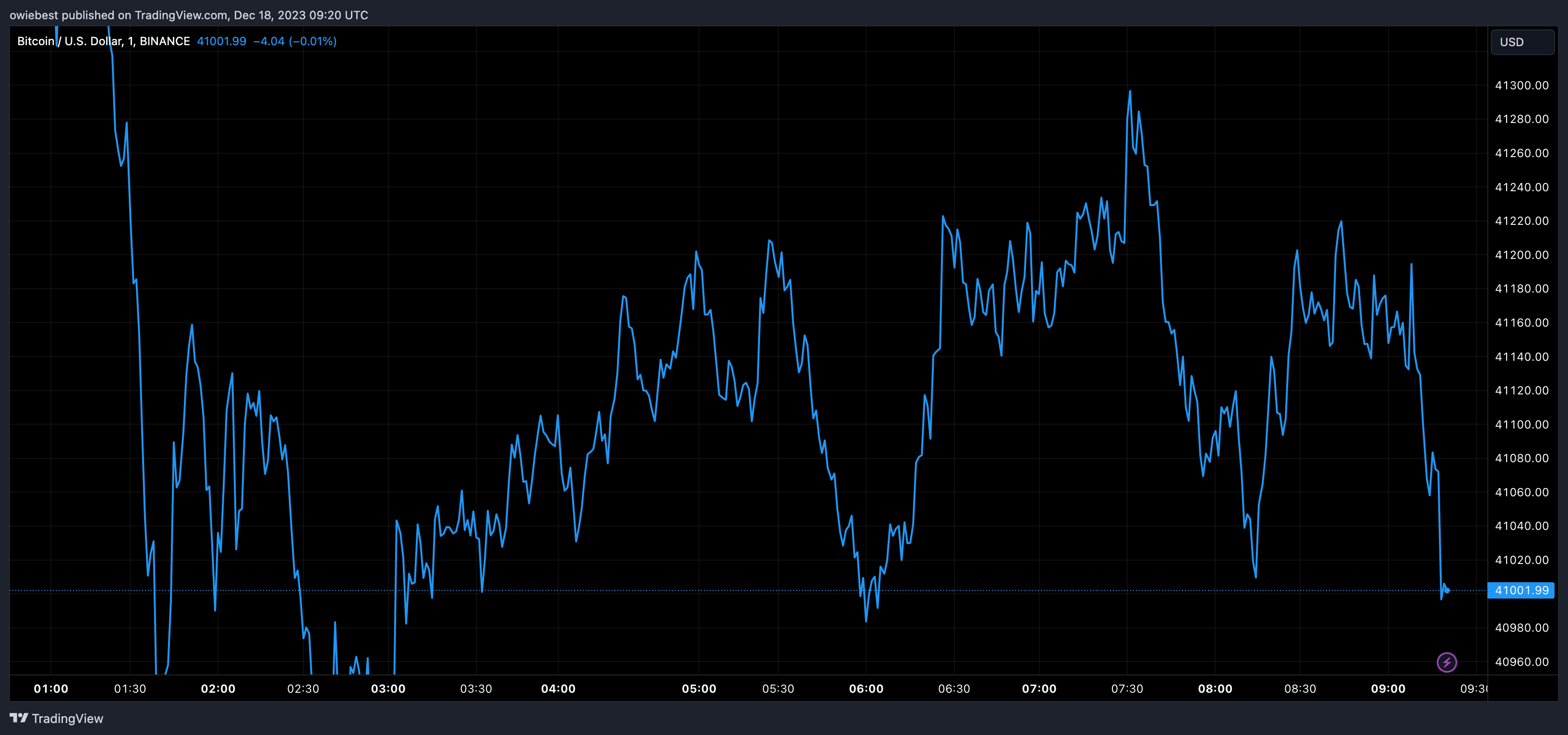Image resolution: width=1568 pixels, height=735 pixels.
Task: Click the 06:30 time axis label
Action: pos(954,689)
